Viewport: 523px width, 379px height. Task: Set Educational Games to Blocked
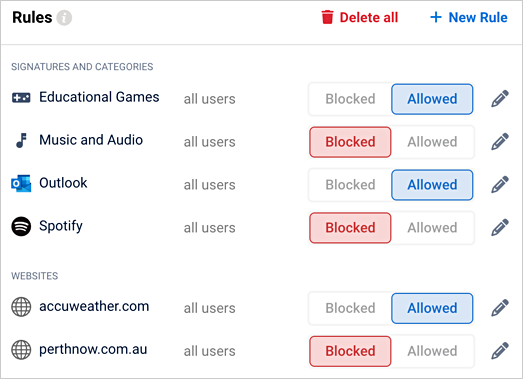click(x=350, y=99)
